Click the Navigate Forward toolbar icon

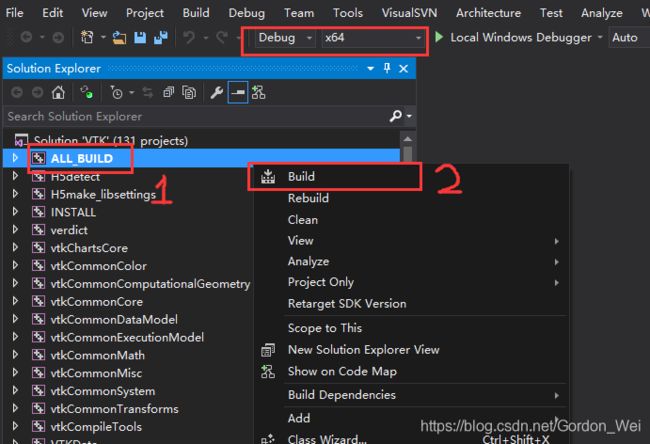[x=58, y=38]
